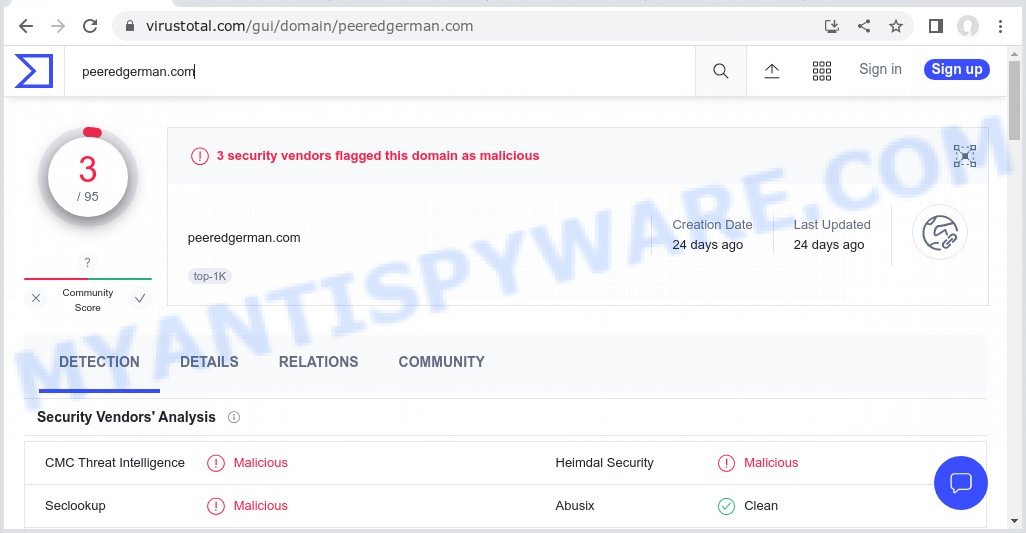Click the Last Updated 24 days ago
Screen dimensions: 1026x533
tap(832, 235)
